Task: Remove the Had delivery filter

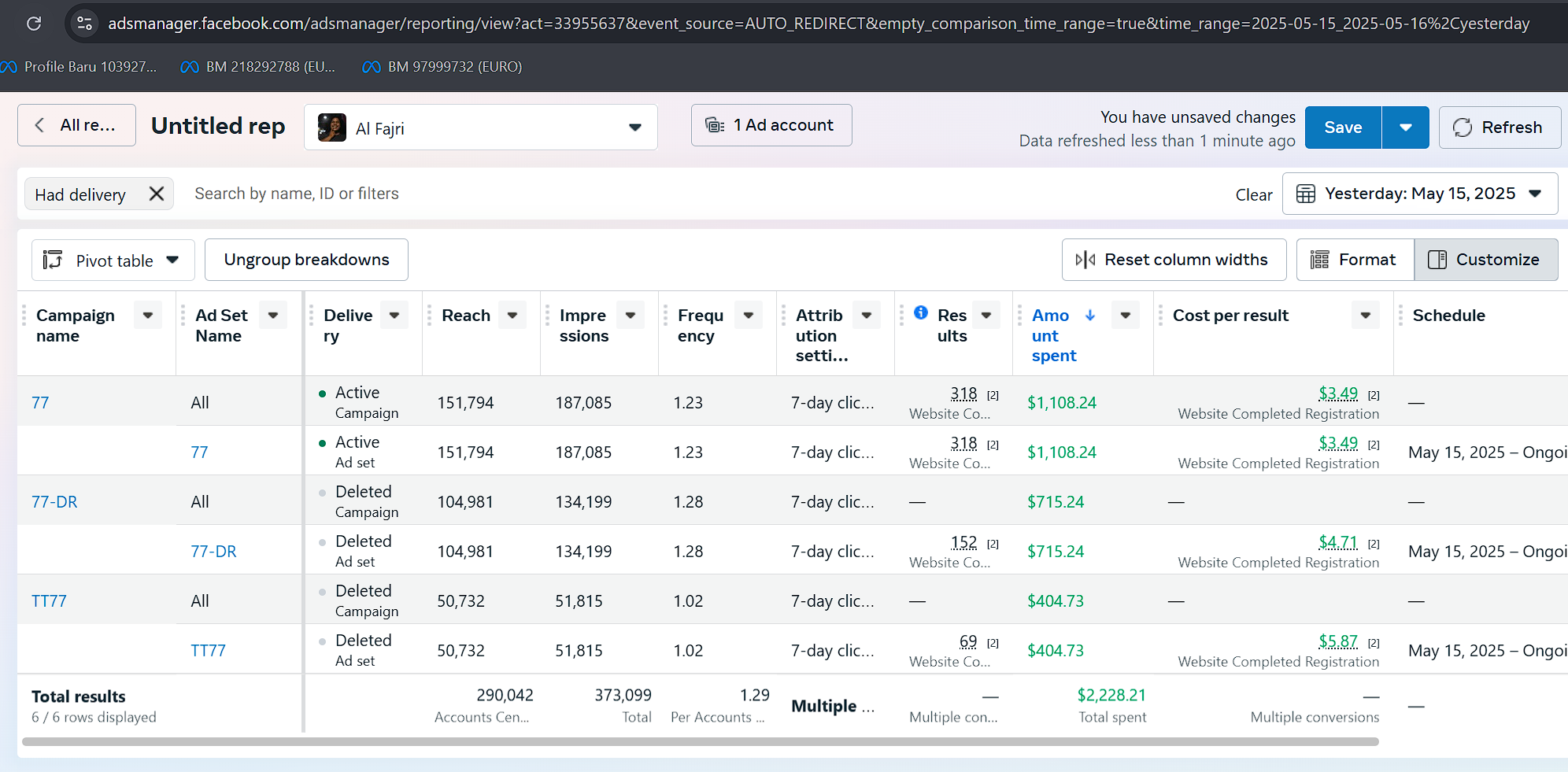Action: coord(157,194)
